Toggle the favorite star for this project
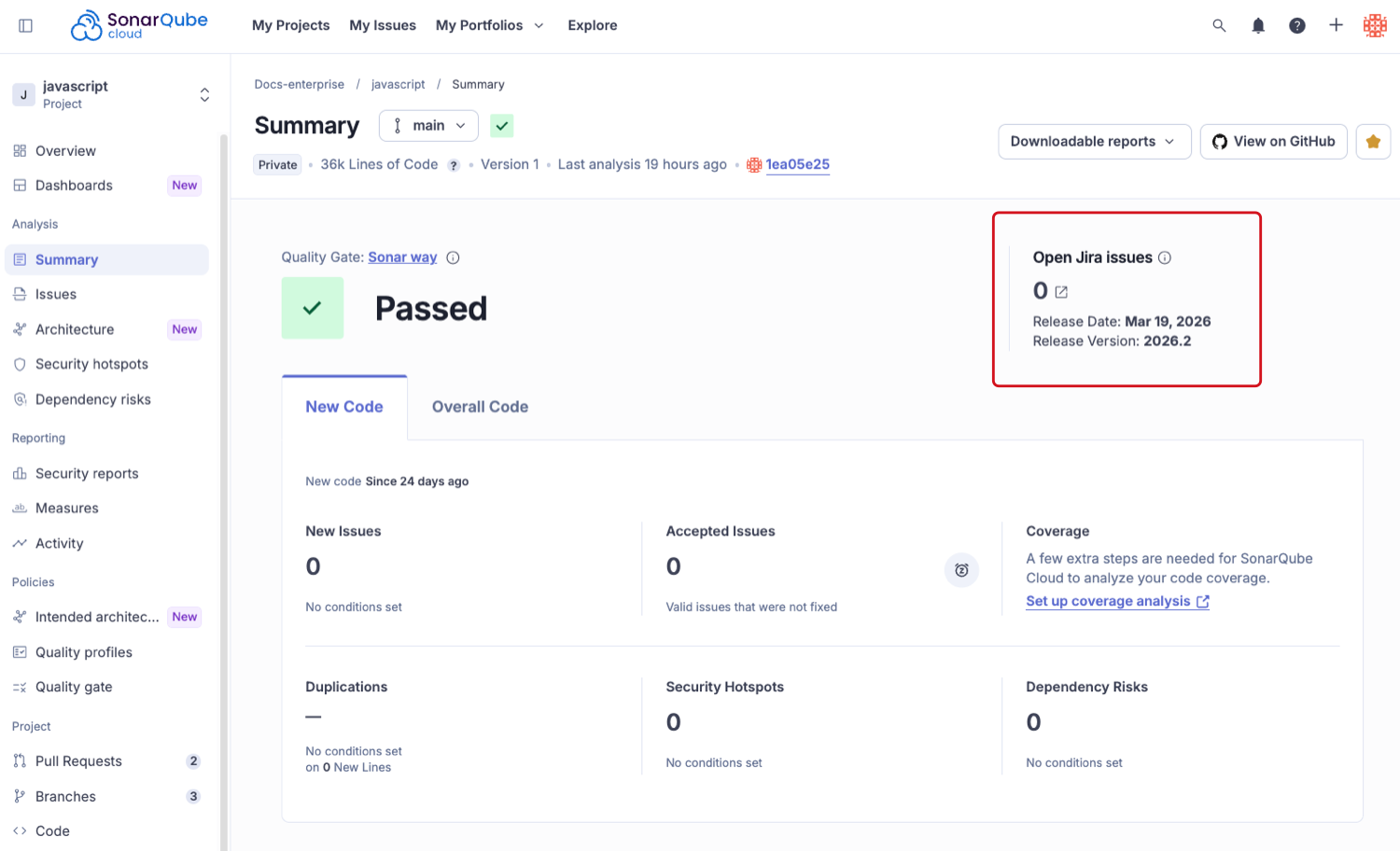The width and height of the screenshot is (1400, 851). pos(1373,141)
